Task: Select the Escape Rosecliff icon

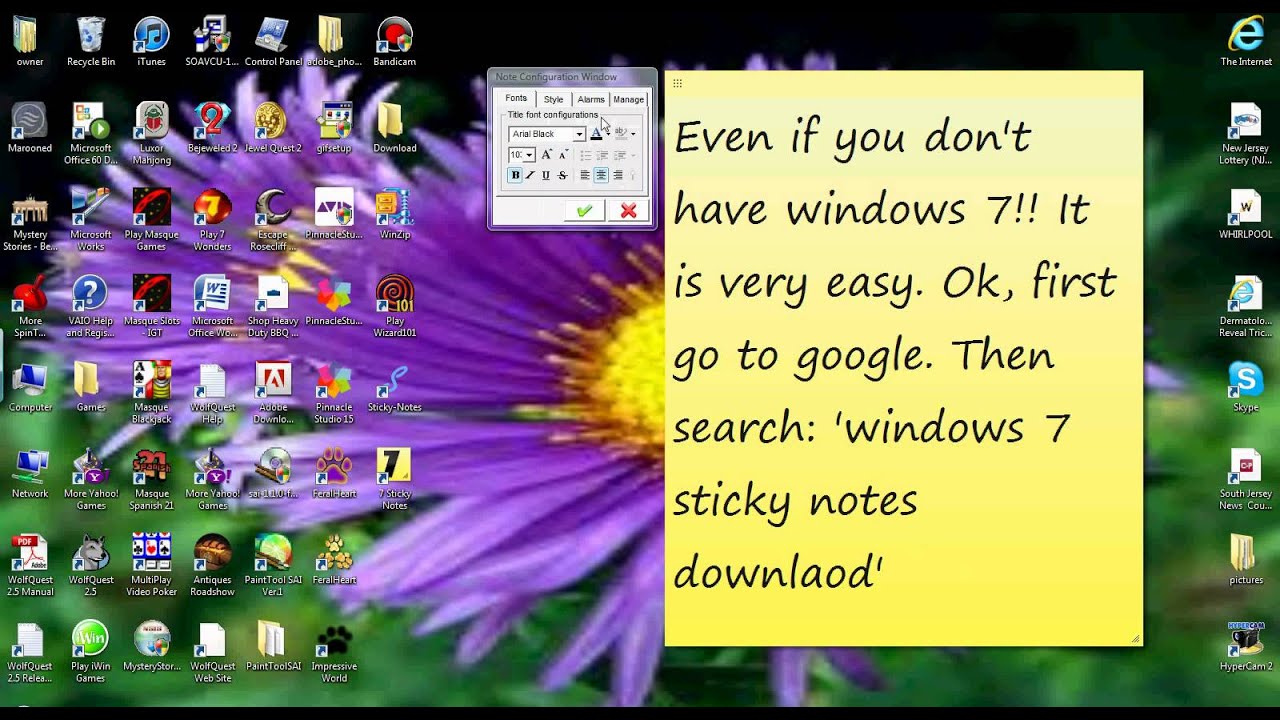Action: tap(273, 219)
